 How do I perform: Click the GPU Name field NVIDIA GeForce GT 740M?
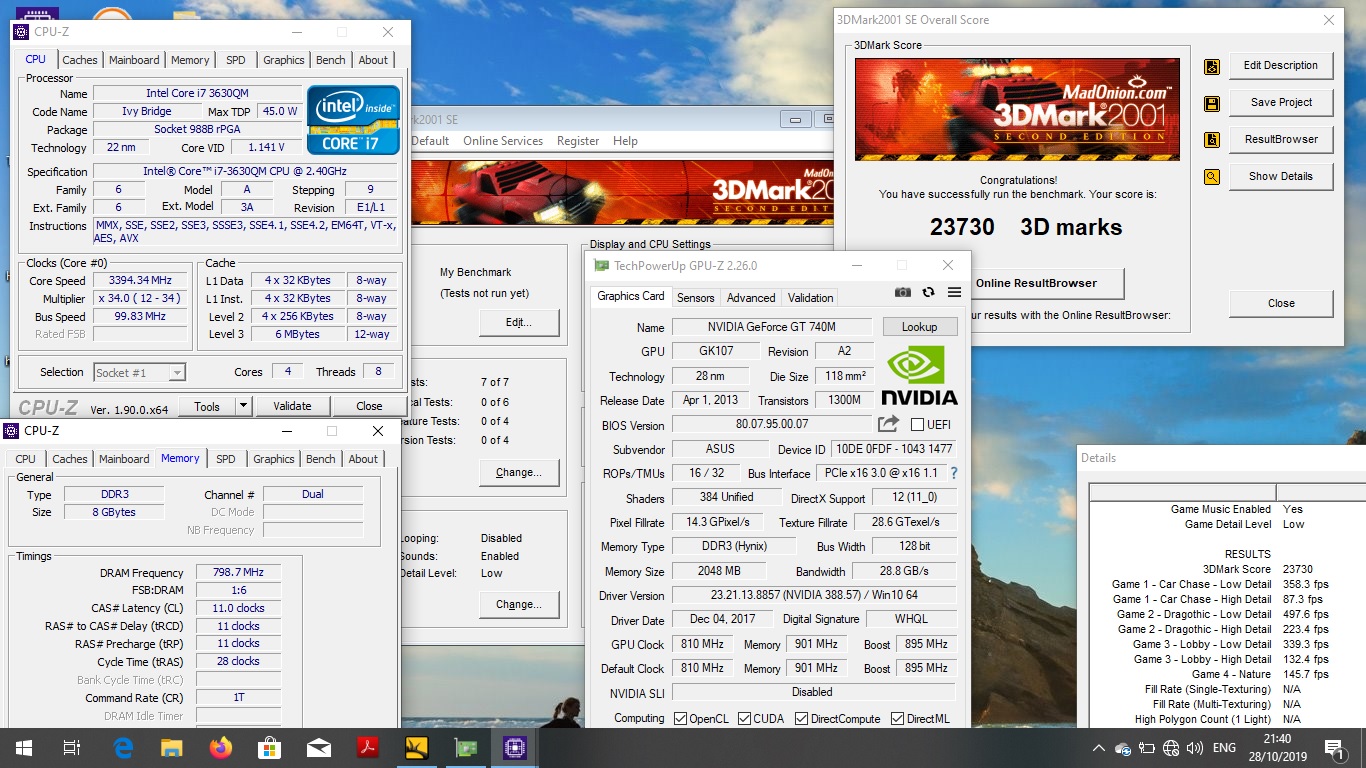point(772,327)
